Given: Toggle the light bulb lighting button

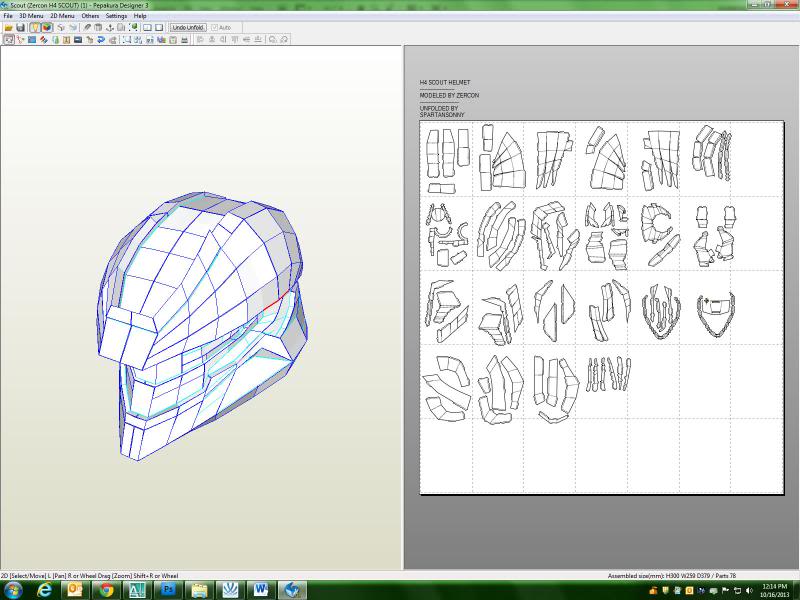Looking at the screenshot, I should 35,28.
